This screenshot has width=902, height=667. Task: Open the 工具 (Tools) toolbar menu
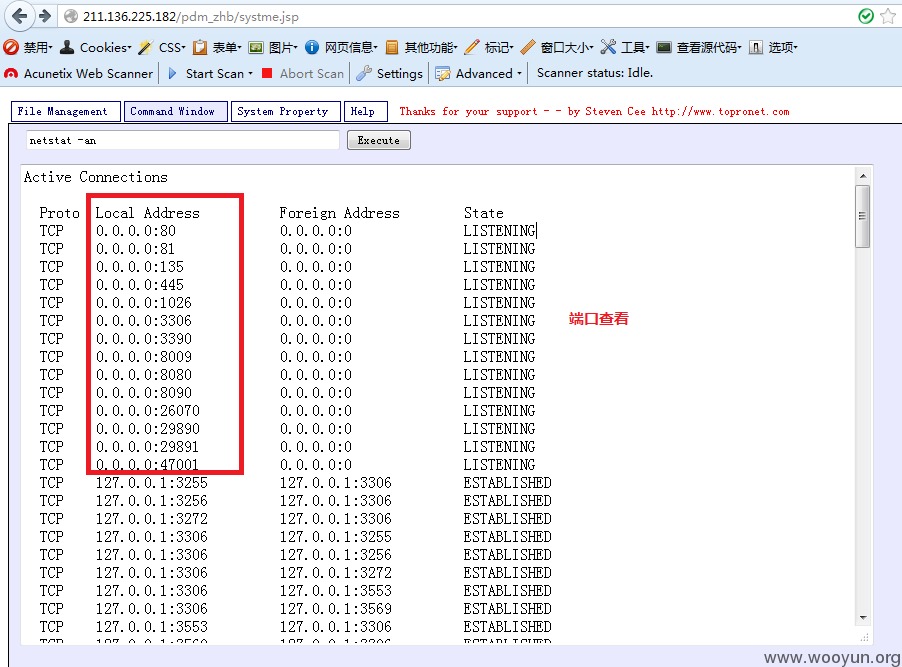click(x=635, y=47)
